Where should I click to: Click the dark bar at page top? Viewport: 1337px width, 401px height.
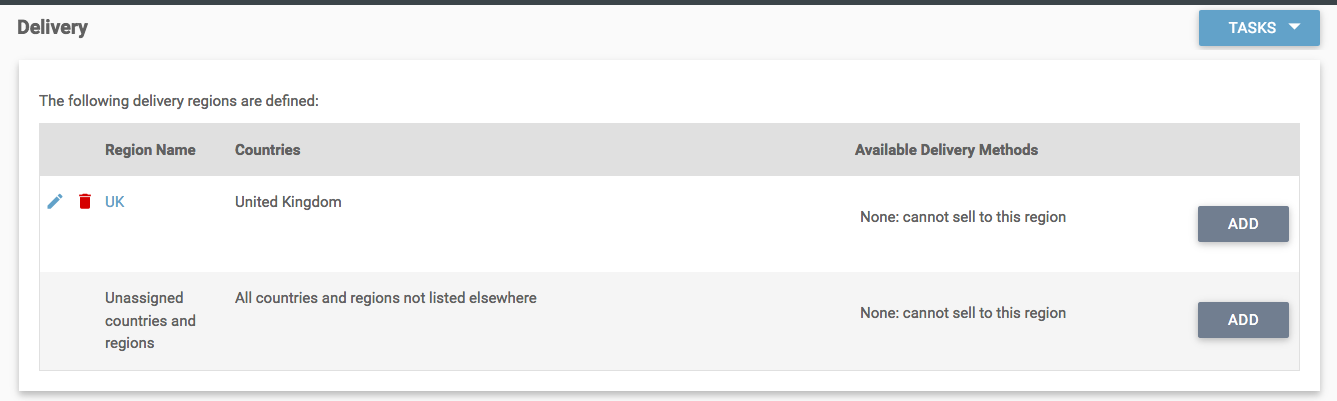[x=668, y=2]
